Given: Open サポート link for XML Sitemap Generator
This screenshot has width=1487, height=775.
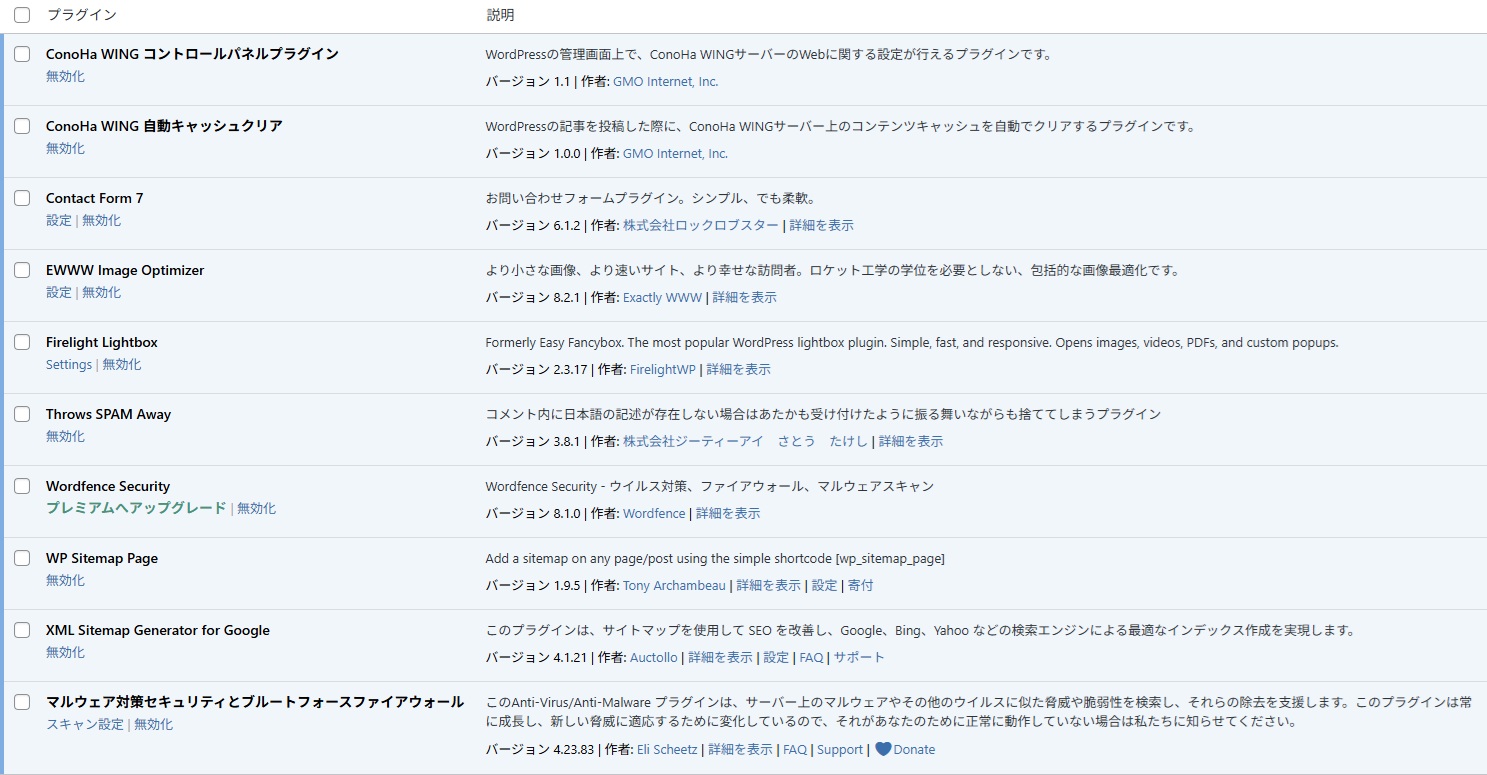Looking at the screenshot, I should (859, 658).
